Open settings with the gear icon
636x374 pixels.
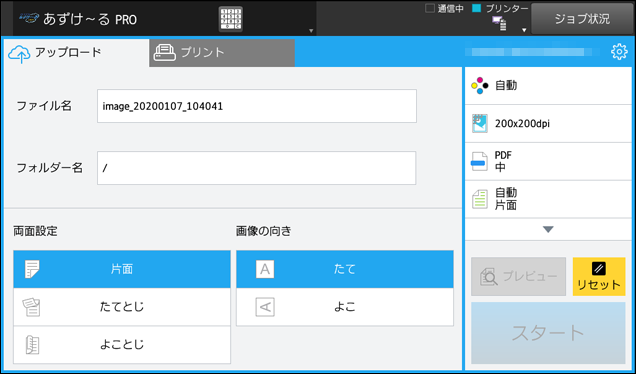tap(619, 52)
